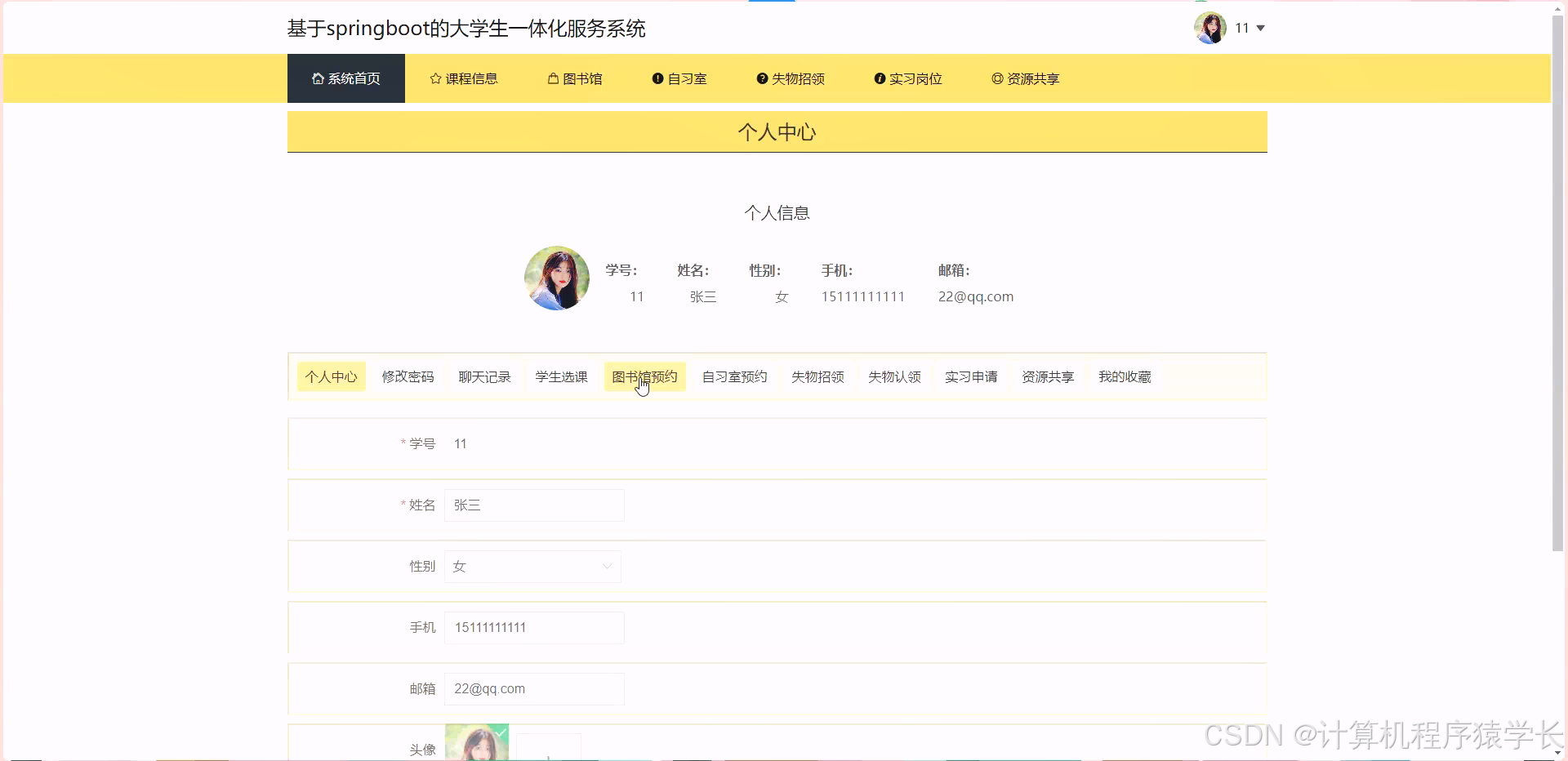The image size is (1568, 761).
Task: Click the info icon beside 实习岗位
Action: (x=880, y=78)
